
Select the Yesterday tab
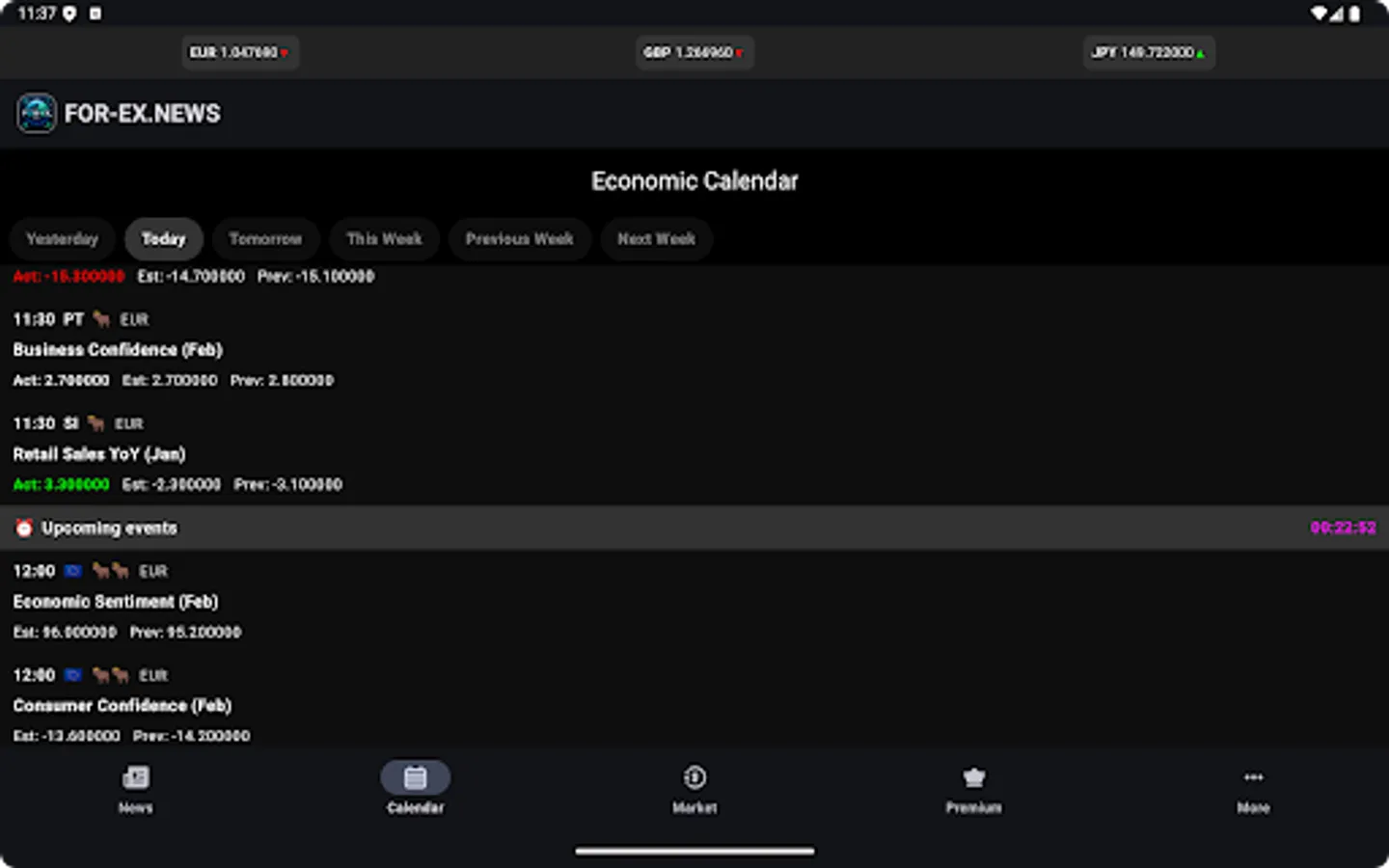[62, 239]
